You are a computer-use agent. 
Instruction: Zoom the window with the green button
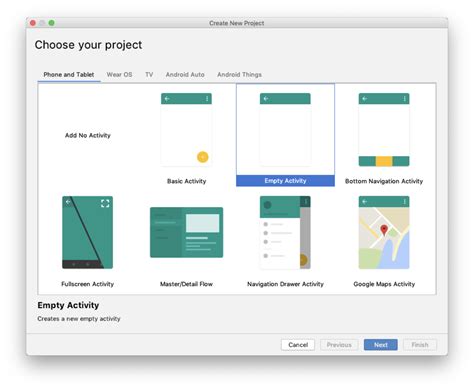pos(51,23)
